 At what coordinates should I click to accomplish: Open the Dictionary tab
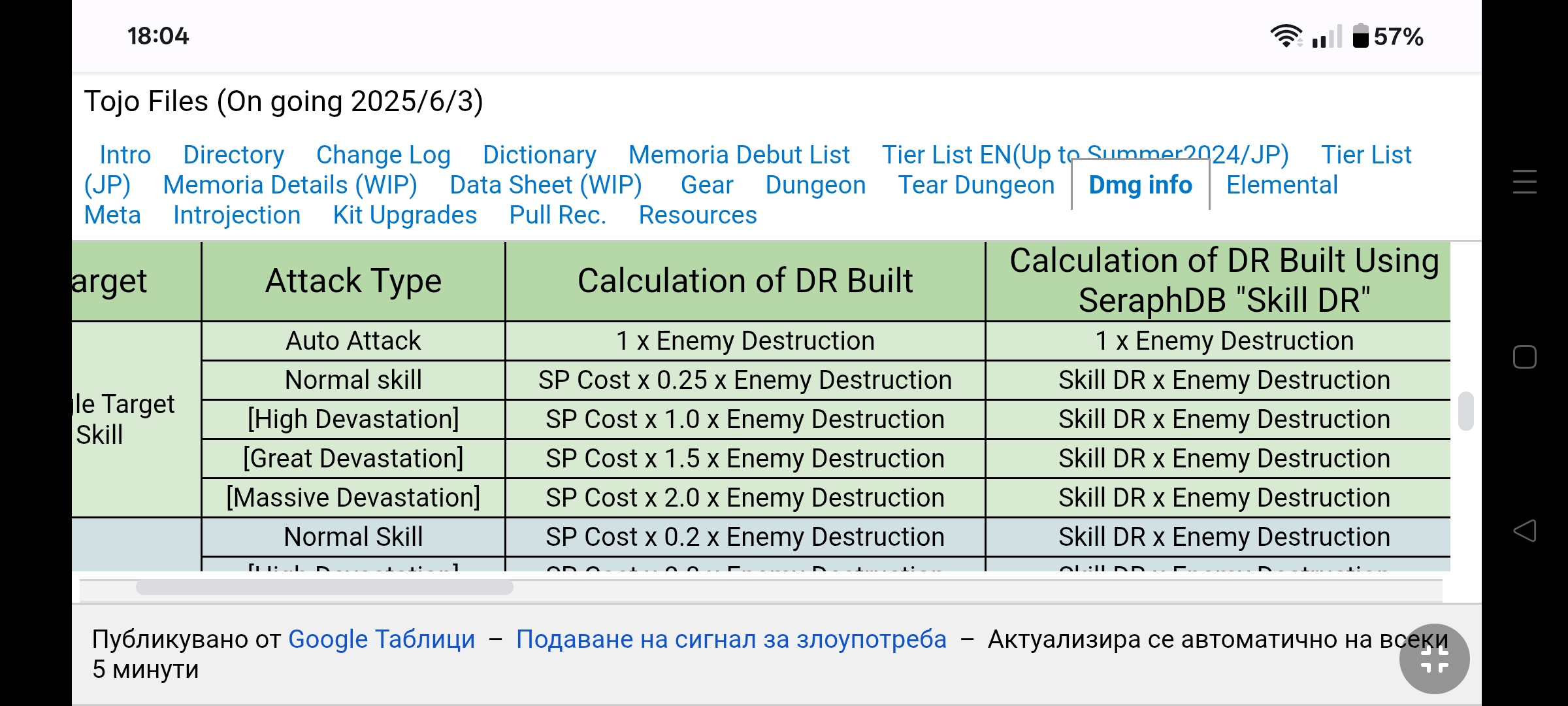click(540, 155)
